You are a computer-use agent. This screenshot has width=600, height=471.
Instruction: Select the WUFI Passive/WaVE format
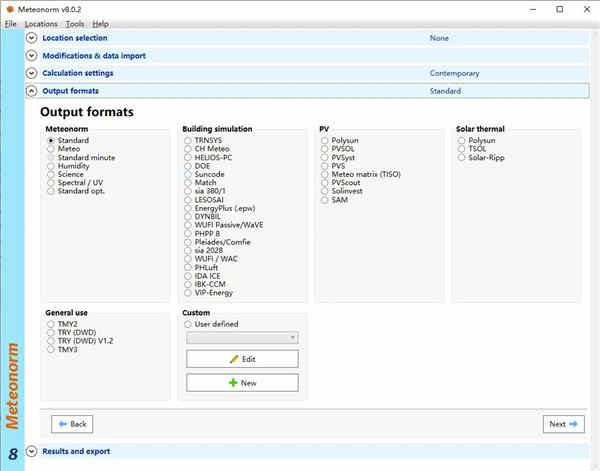click(223, 225)
